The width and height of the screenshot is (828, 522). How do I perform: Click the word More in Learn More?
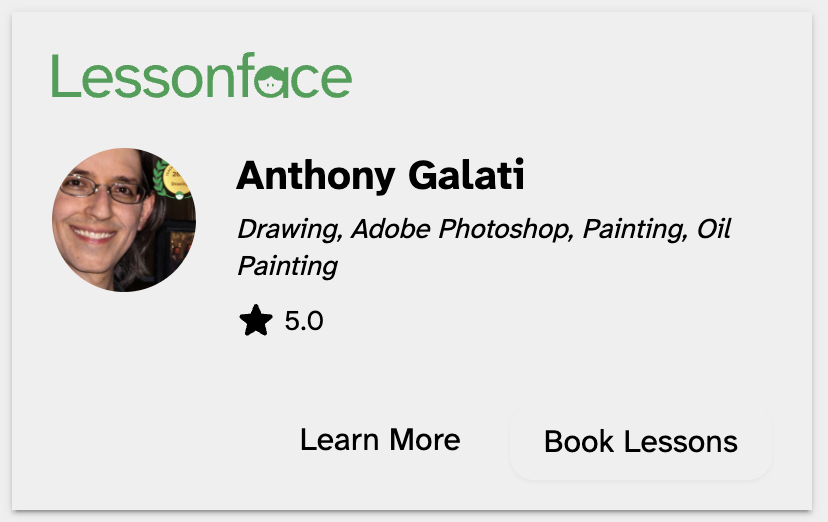425,440
